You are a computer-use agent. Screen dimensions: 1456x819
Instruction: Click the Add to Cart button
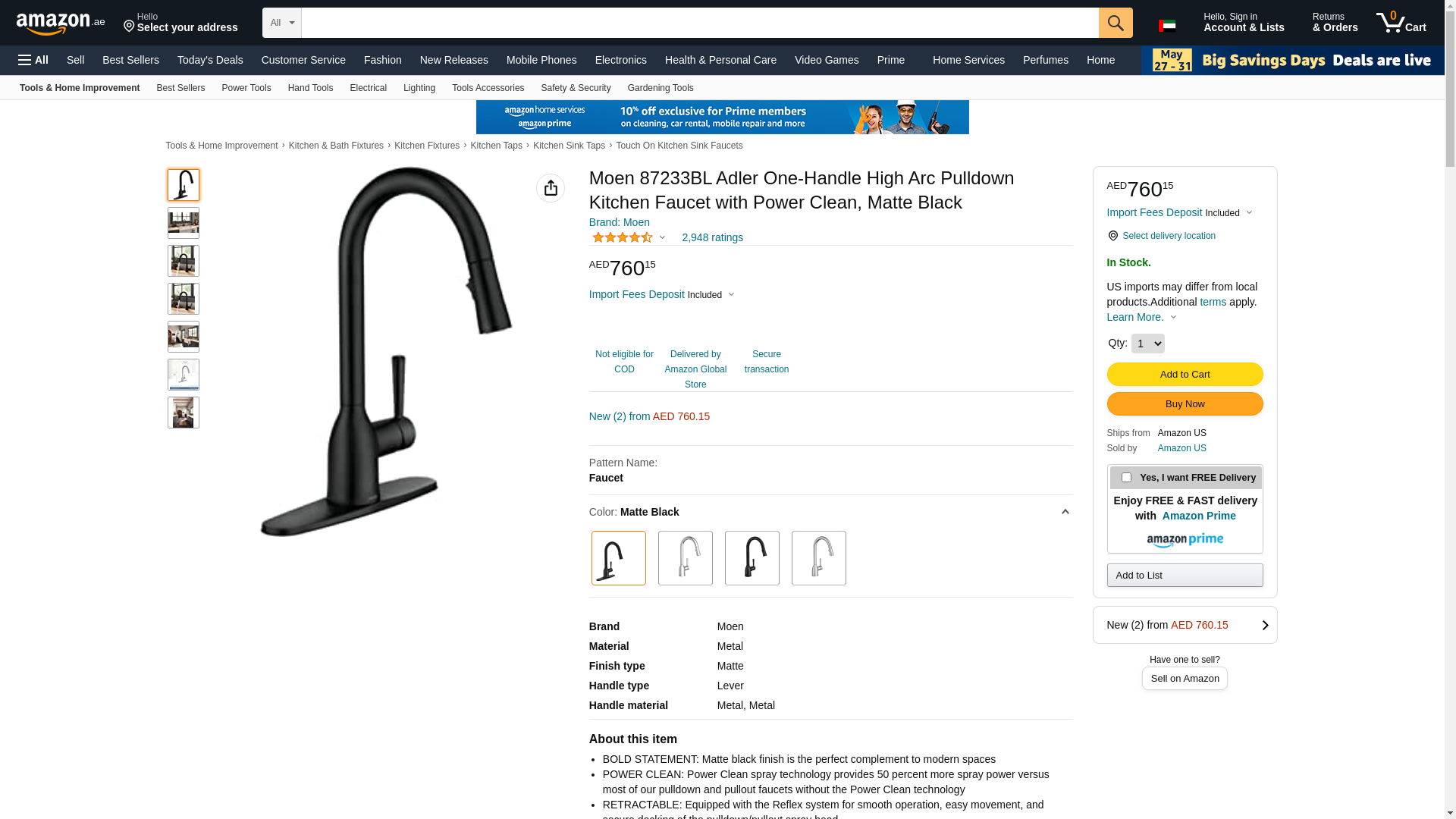pyautogui.click(x=1185, y=374)
